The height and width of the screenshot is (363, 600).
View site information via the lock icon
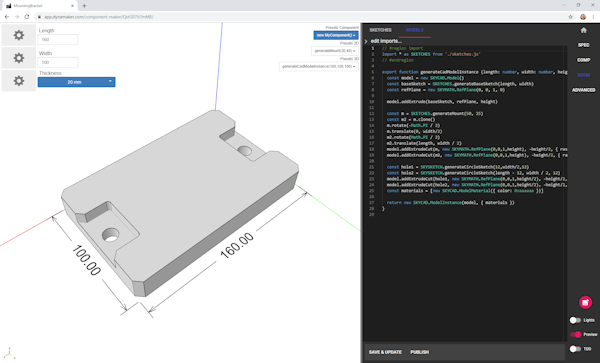point(39,17)
